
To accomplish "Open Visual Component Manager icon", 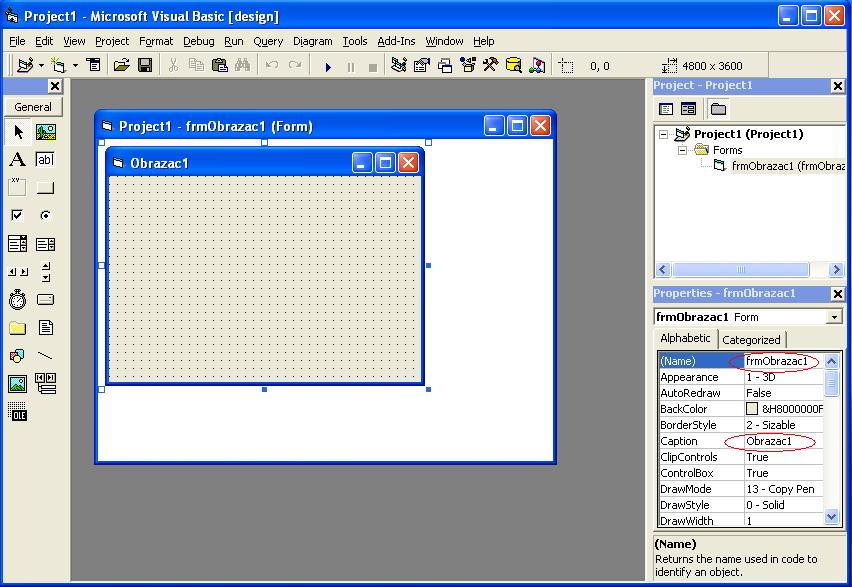I will coord(537,66).
